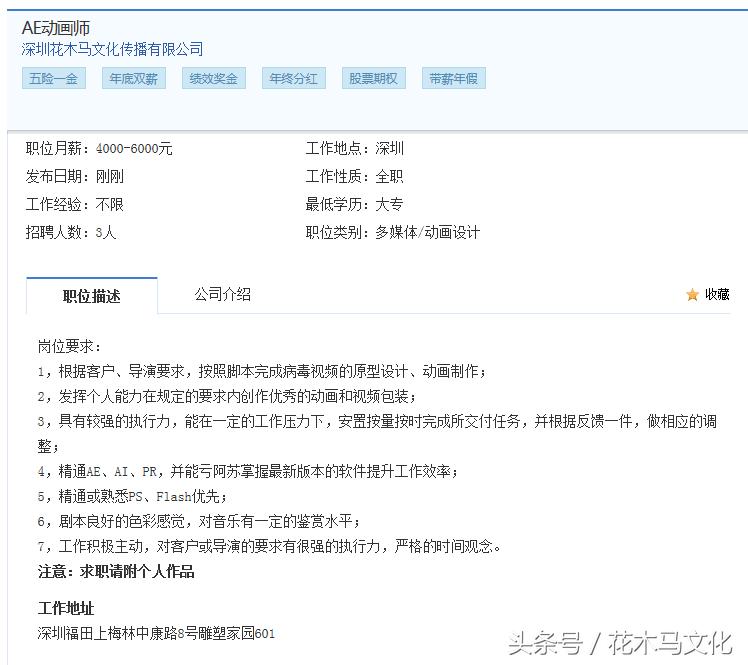
Task: Click requirement 2 about 动画和视频包装
Action: tap(227, 396)
